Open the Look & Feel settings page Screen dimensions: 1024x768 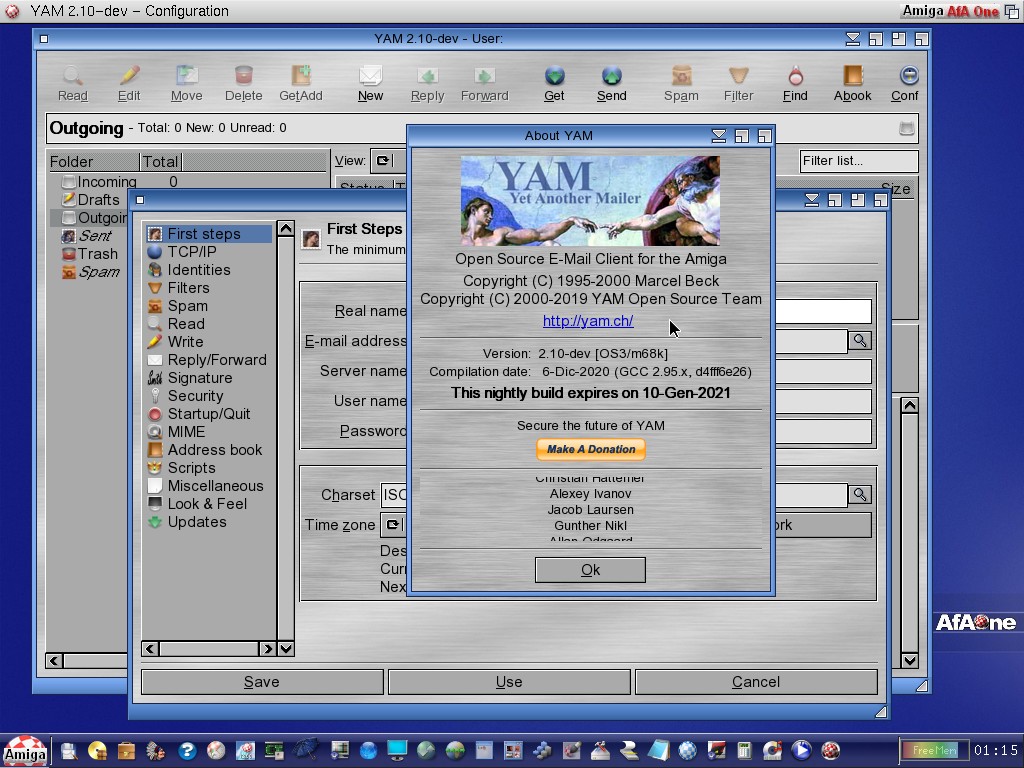pyautogui.click(x=206, y=504)
